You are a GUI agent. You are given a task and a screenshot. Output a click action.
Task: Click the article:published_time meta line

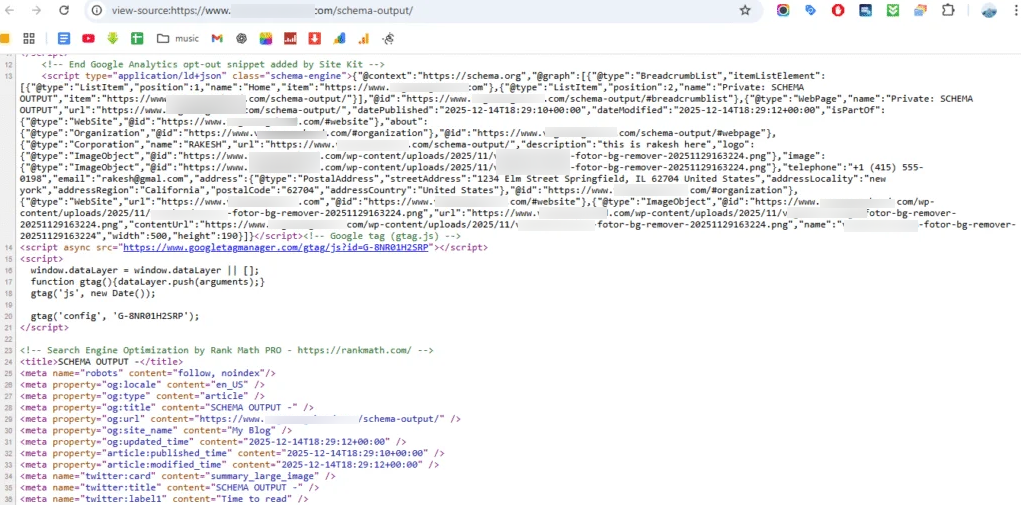click(232, 453)
